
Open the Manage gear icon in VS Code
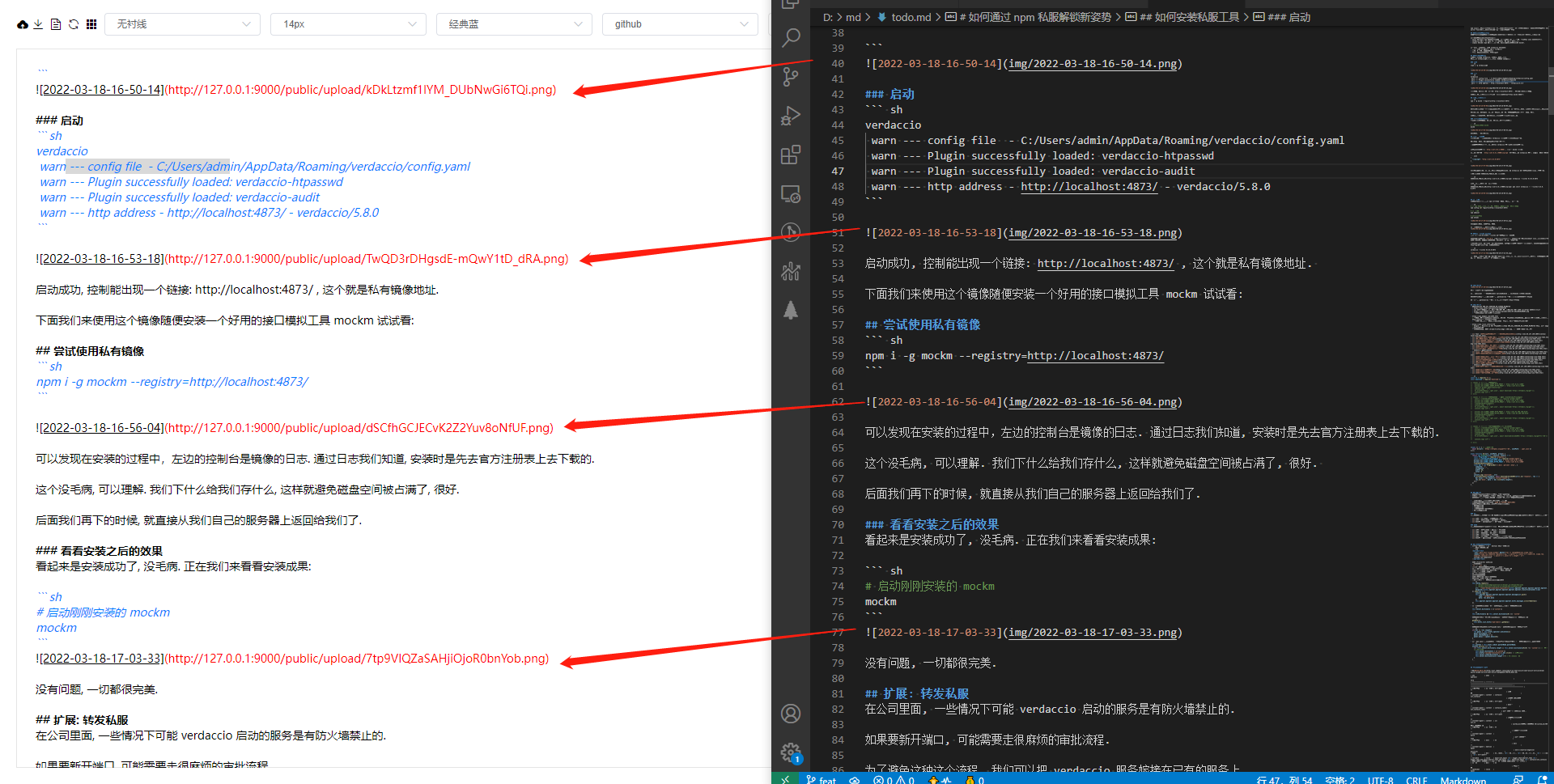(x=791, y=752)
